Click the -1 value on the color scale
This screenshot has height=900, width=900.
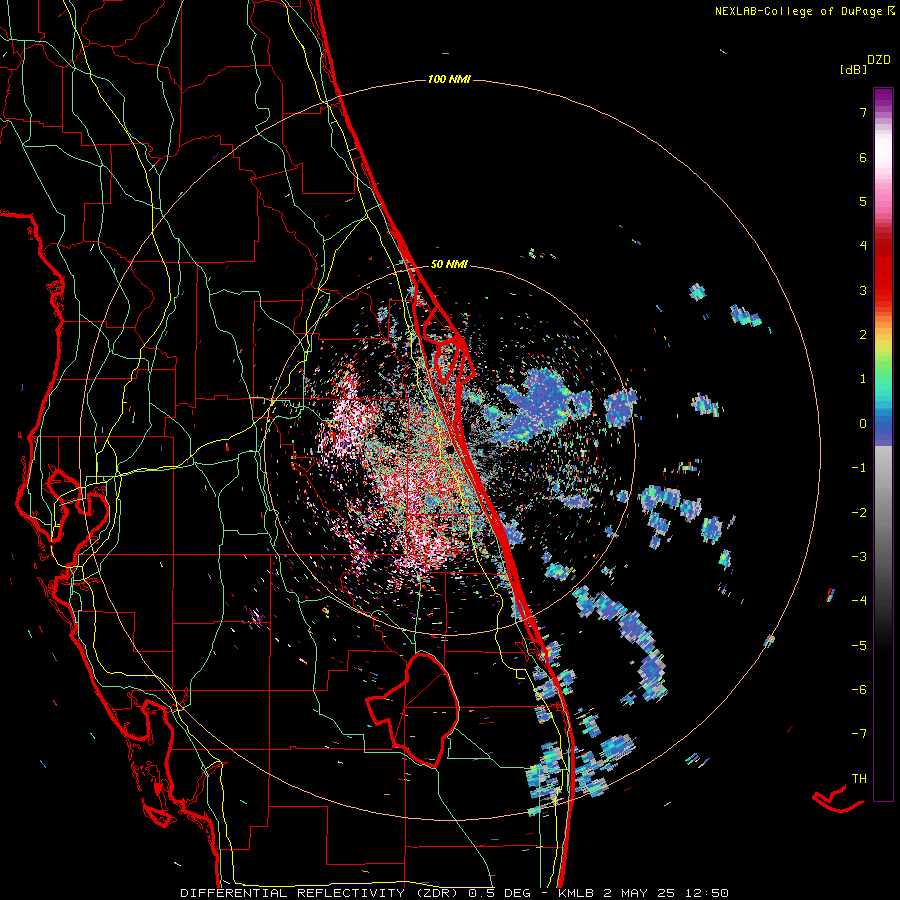coord(859,468)
